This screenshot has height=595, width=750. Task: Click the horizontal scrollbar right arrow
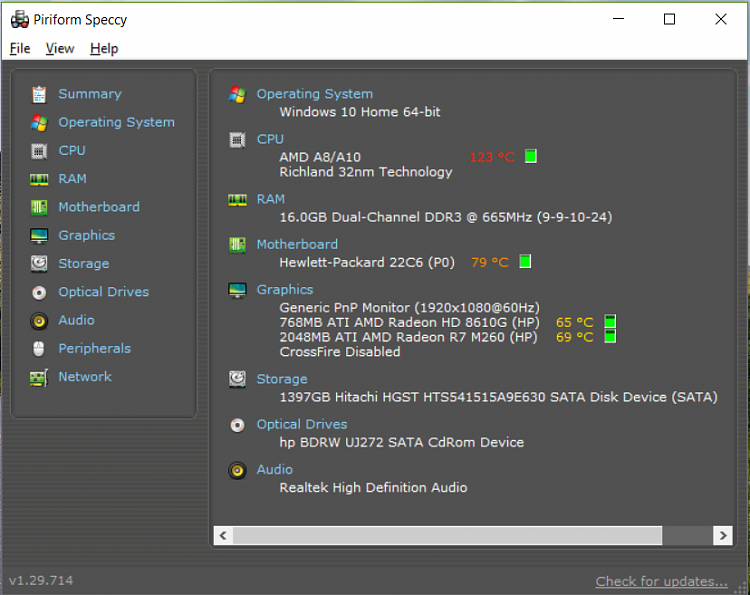[x=723, y=535]
